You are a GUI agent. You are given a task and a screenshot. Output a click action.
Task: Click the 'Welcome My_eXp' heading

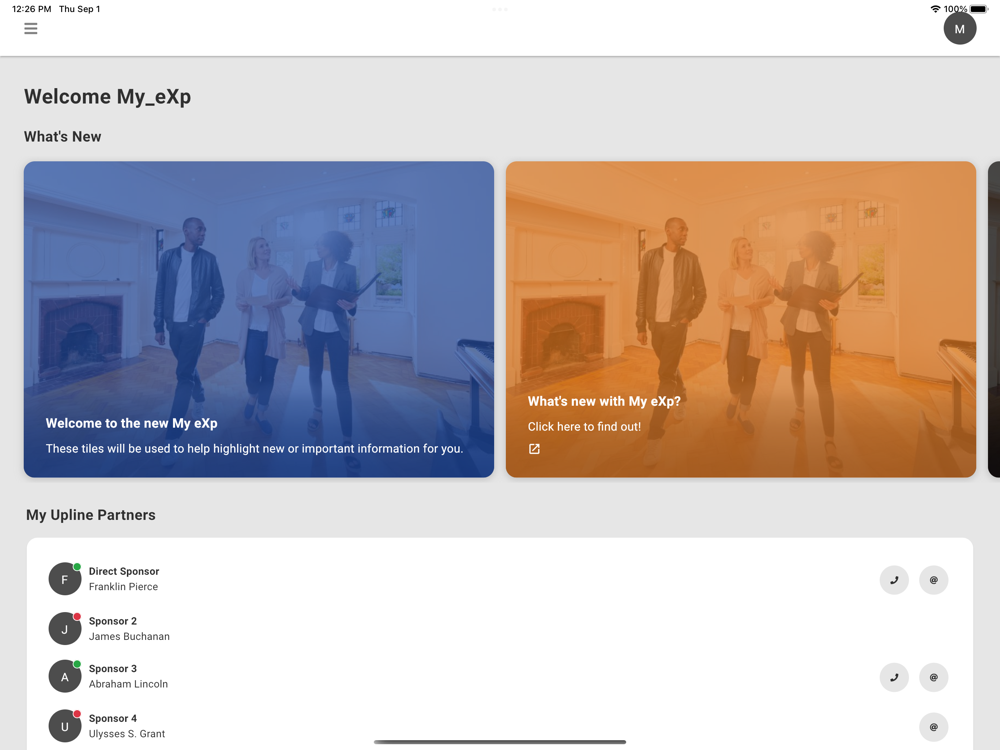(x=108, y=96)
